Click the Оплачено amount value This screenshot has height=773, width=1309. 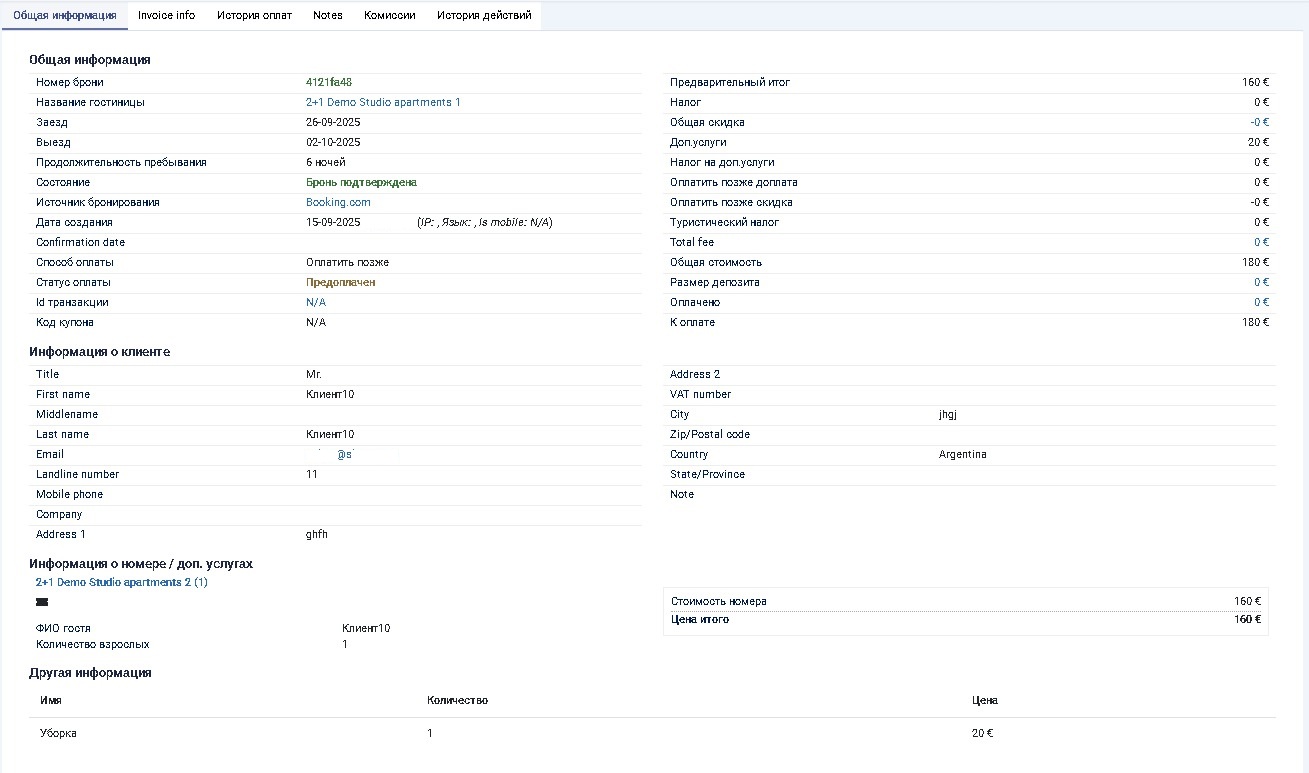[1261, 303]
